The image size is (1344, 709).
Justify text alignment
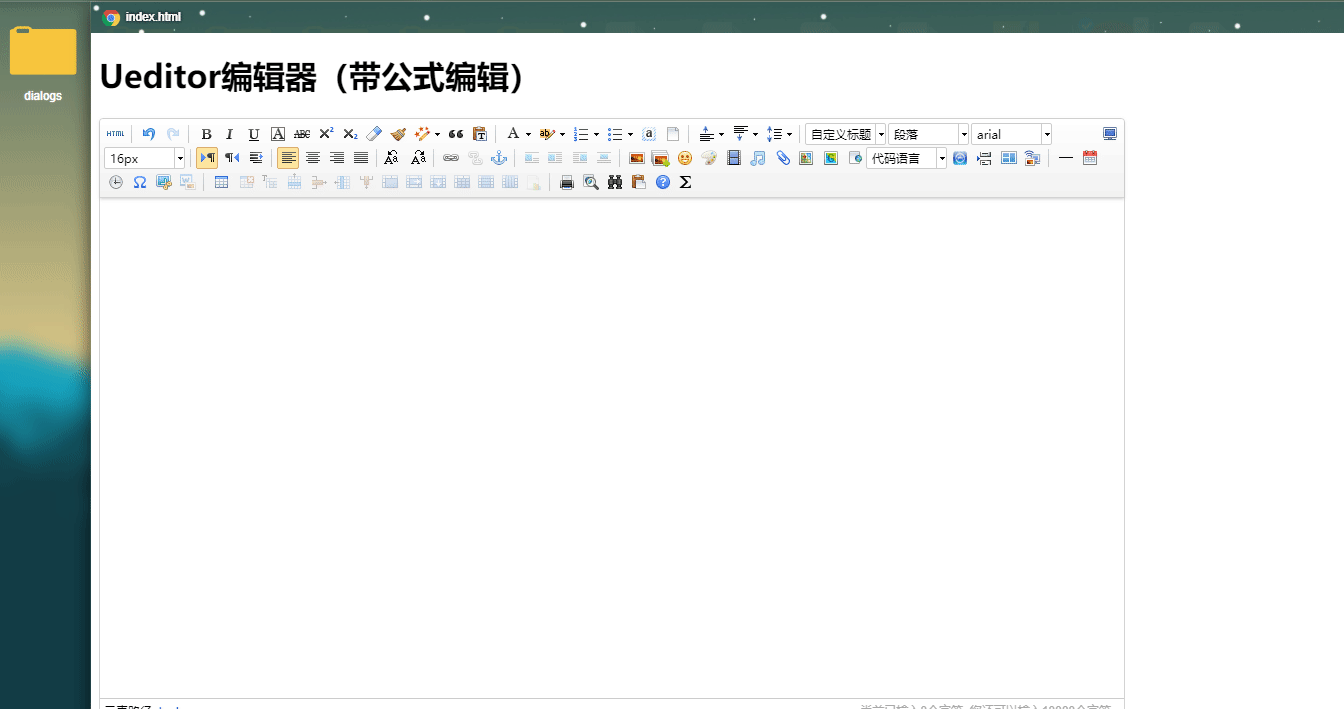[361, 158]
